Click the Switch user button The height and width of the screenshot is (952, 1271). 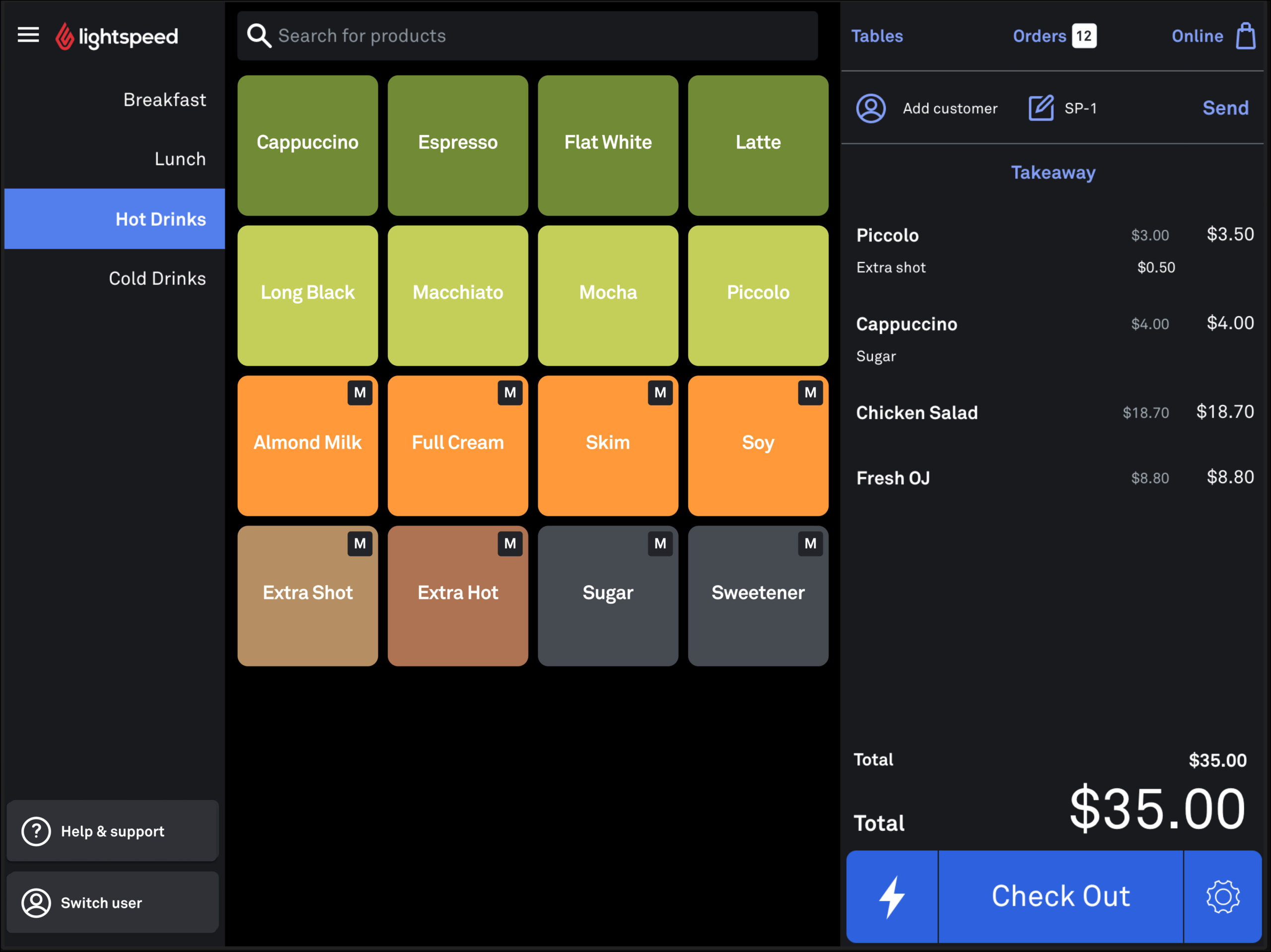(x=113, y=902)
